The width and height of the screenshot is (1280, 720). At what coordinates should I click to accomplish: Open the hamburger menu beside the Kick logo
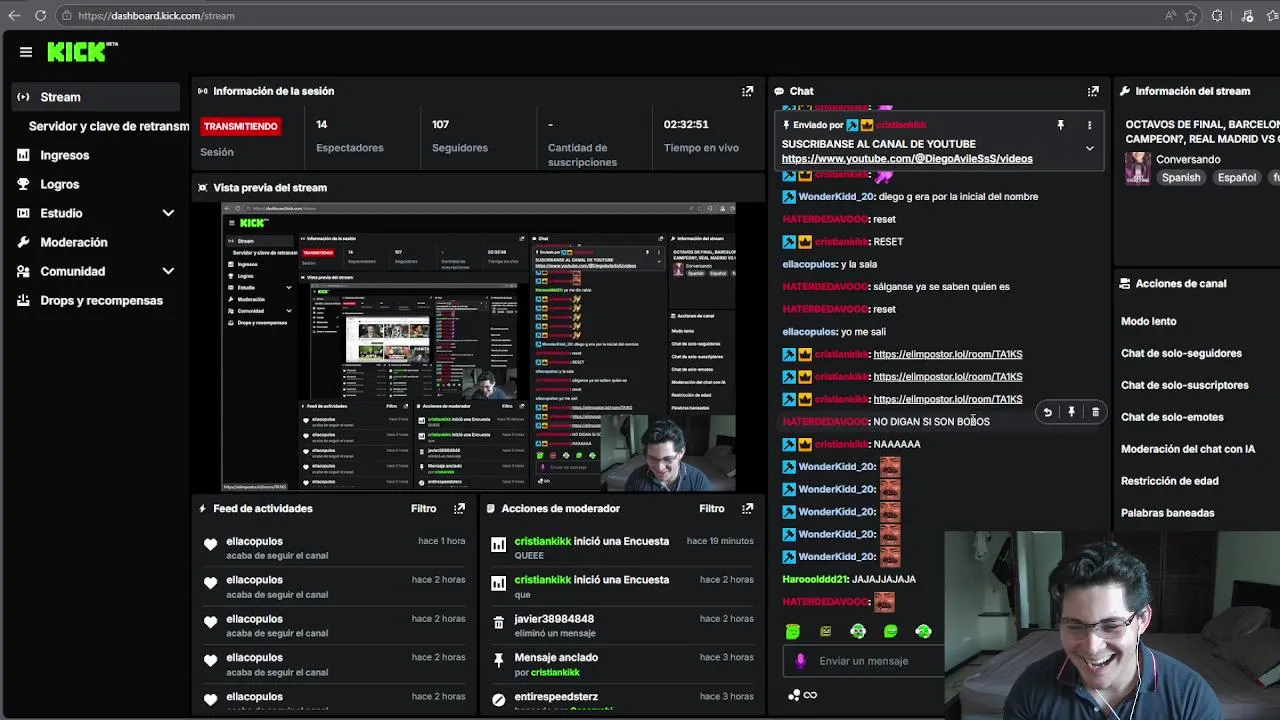[x=26, y=52]
